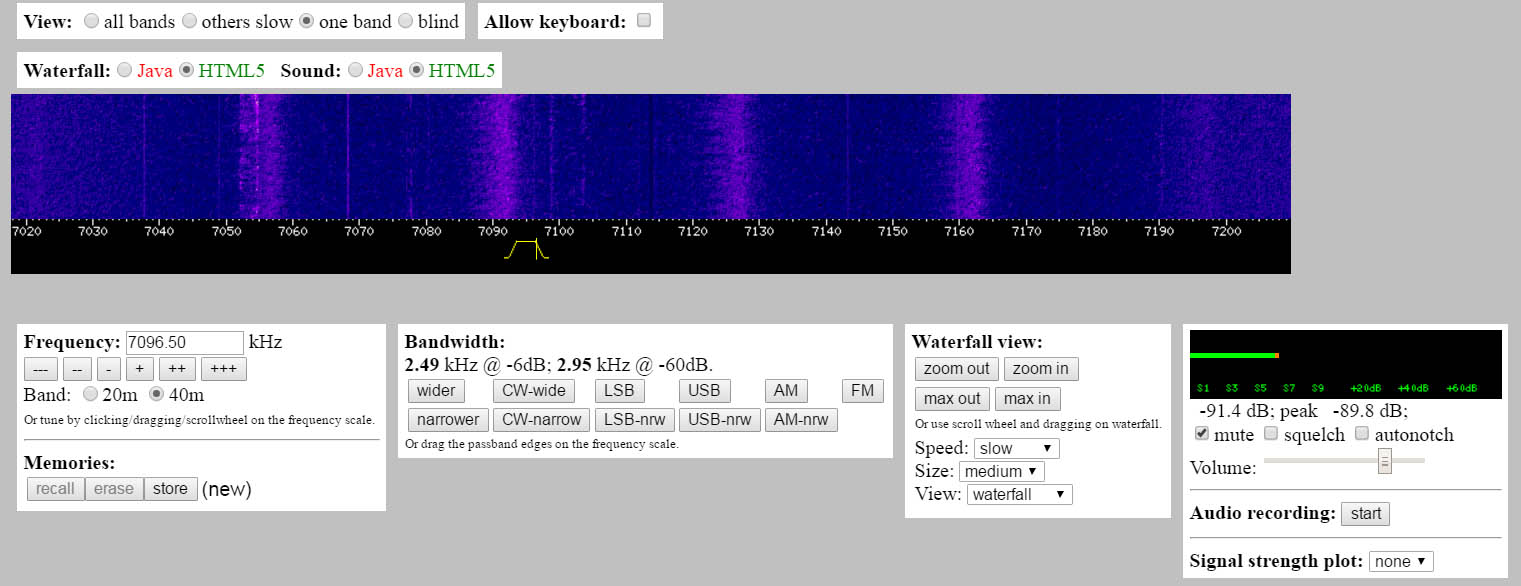
Task: Click the yellow passband marker on scale
Action: [527, 250]
